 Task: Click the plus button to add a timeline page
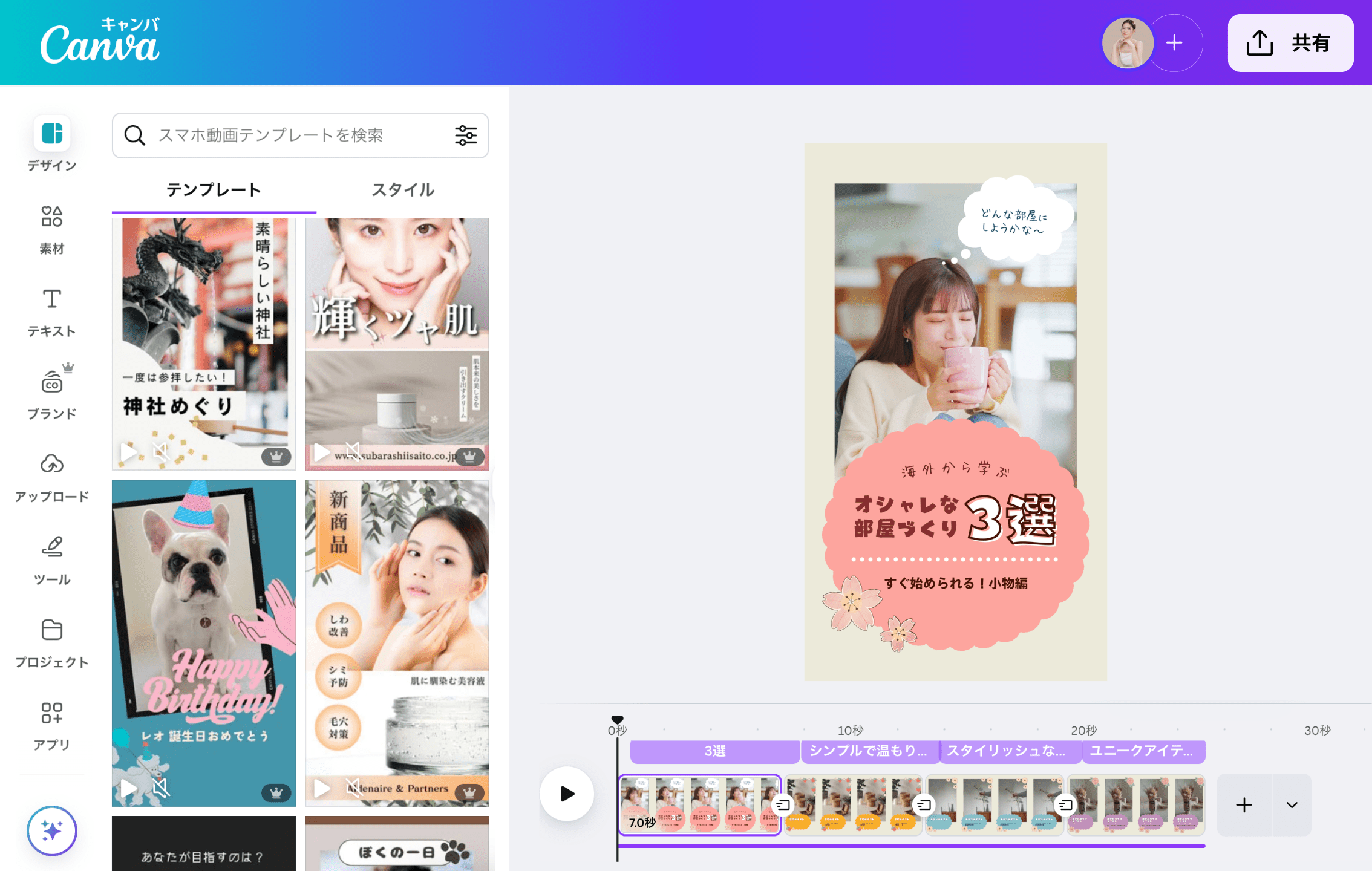click(1244, 805)
